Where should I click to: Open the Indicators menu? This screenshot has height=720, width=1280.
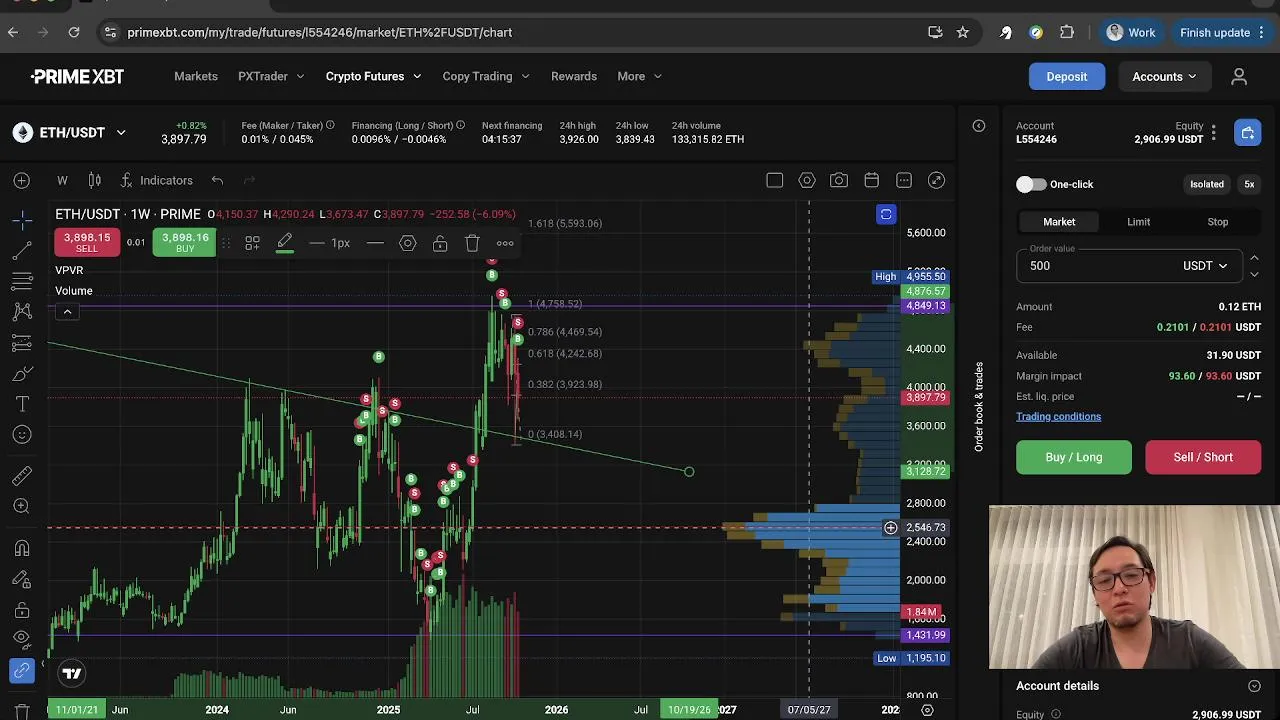click(x=156, y=181)
